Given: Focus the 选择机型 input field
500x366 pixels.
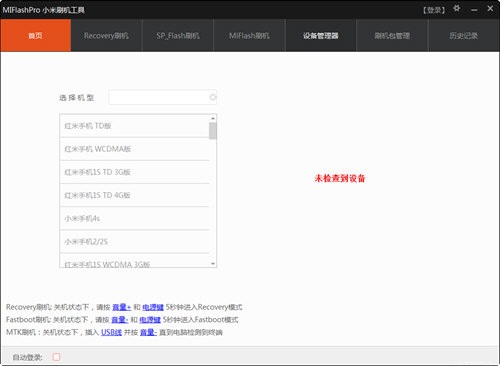Looking at the screenshot, I should (163, 97).
